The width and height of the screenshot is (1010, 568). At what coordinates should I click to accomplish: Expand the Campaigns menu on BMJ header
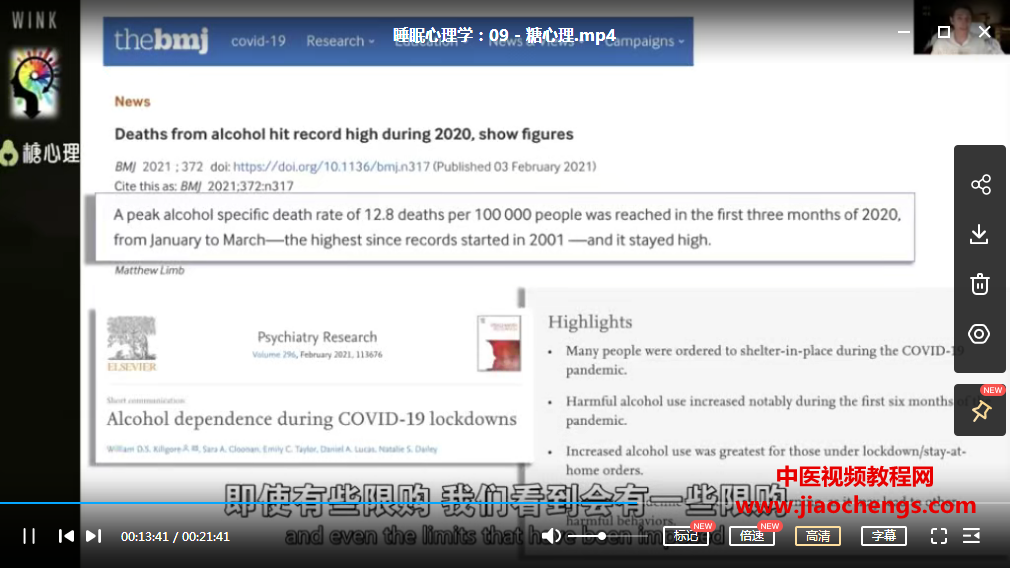[644, 41]
